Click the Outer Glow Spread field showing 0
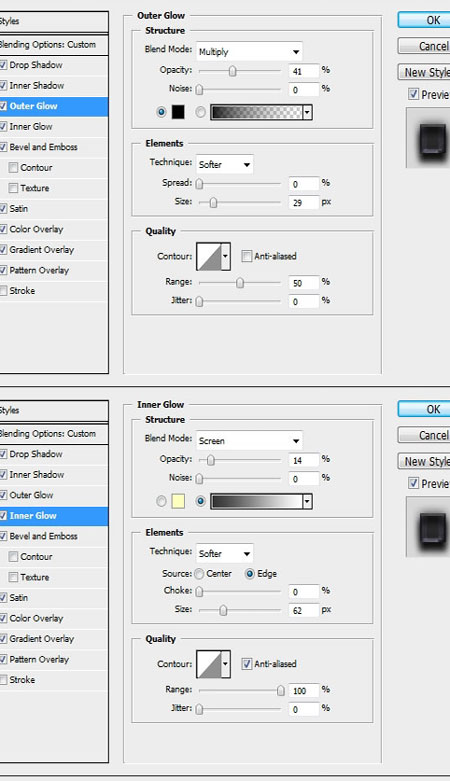Viewport: 450px width, 781px height. (303, 184)
